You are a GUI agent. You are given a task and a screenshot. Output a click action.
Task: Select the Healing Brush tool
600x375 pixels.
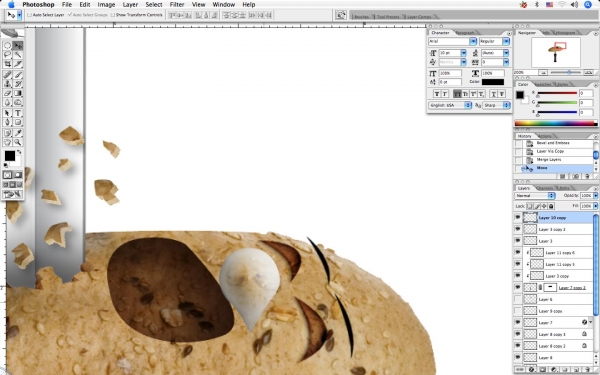tap(7, 75)
